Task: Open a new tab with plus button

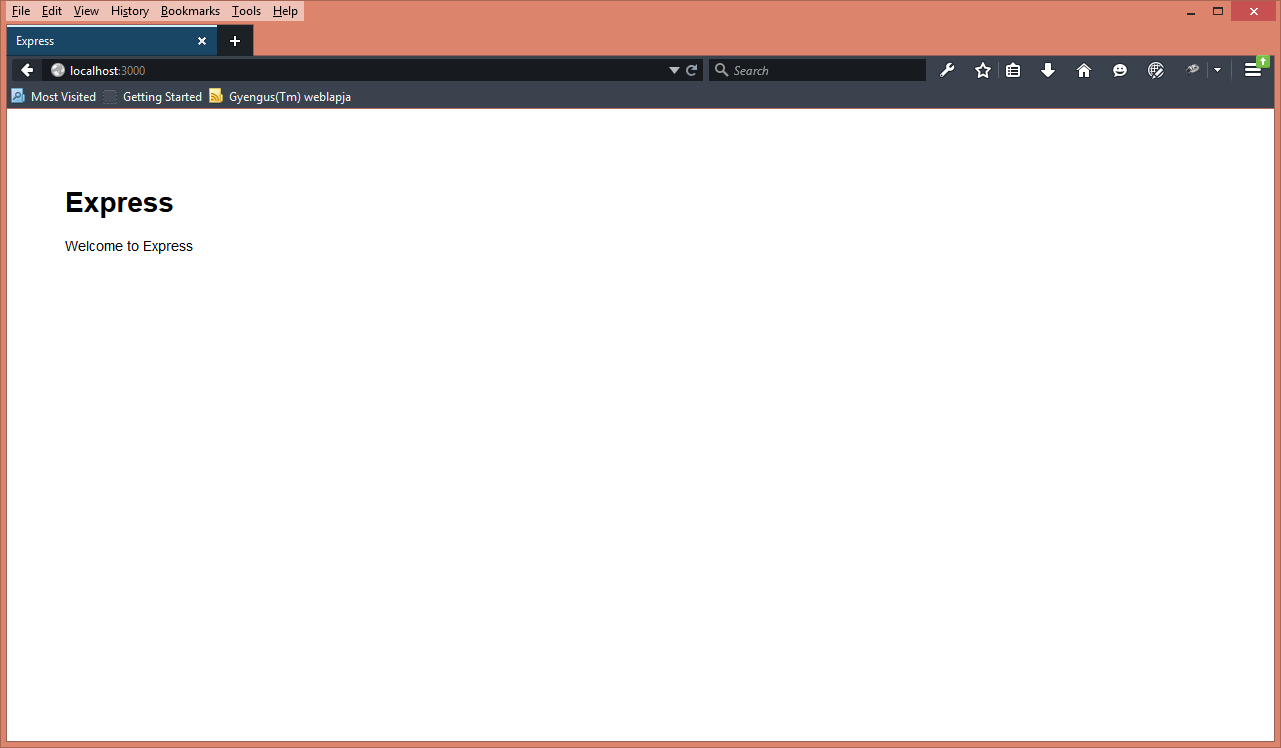Action: pyautogui.click(x=235, y=41)
